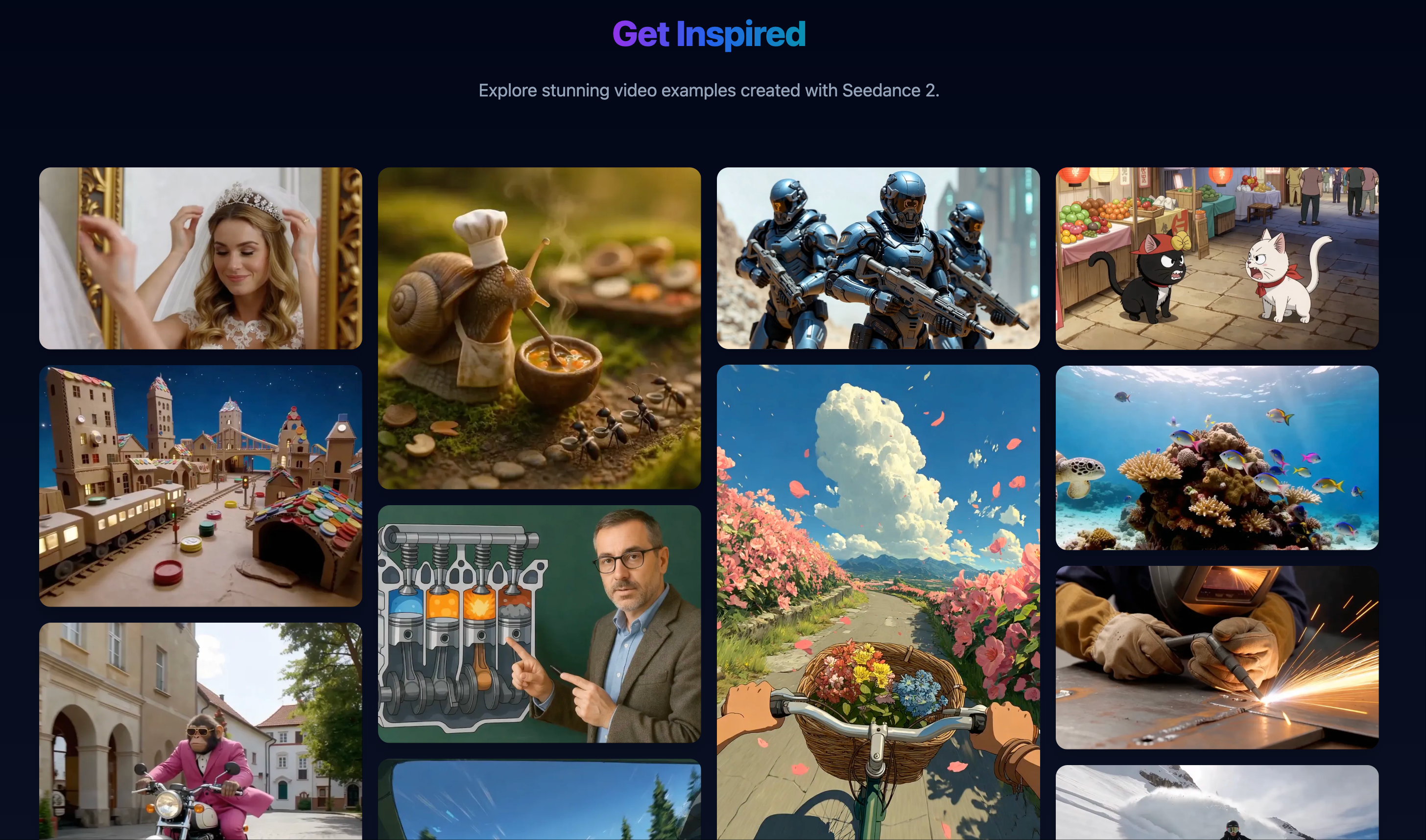Open the welder with sparks video
Screen dimensions: 1426x840
click(x=1217, y=658)
